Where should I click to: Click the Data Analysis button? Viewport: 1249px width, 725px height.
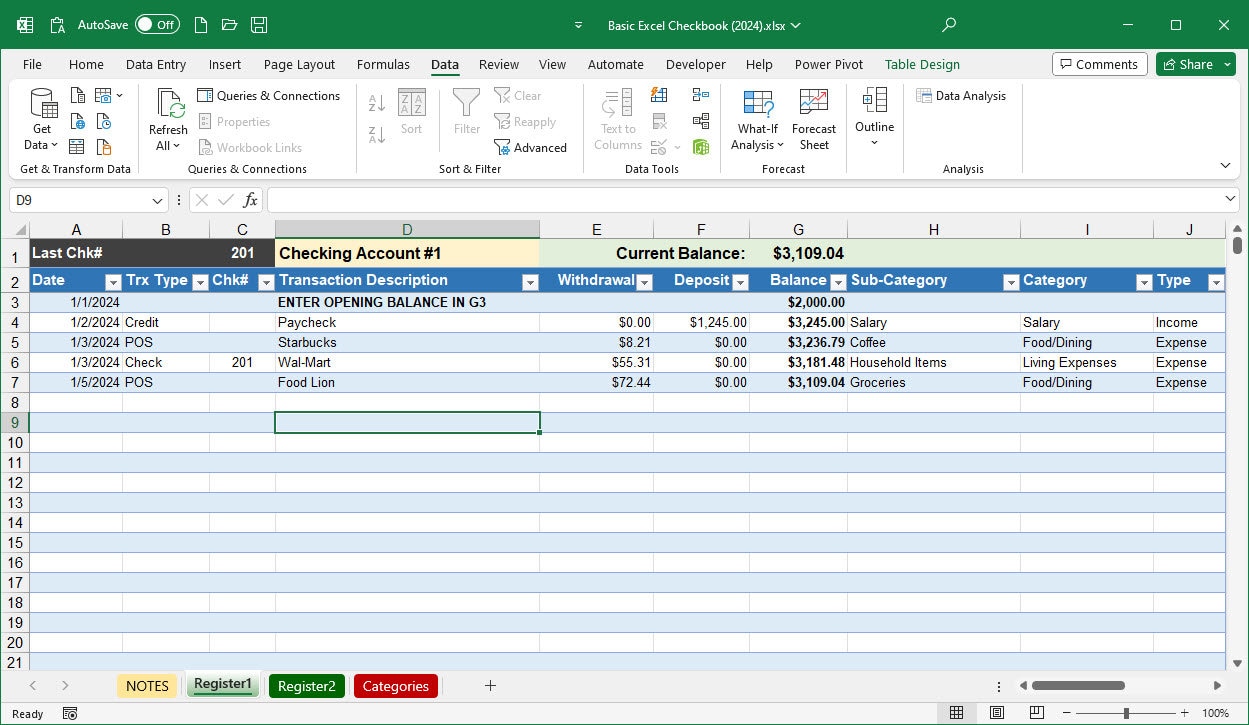[x=961, y=95]
